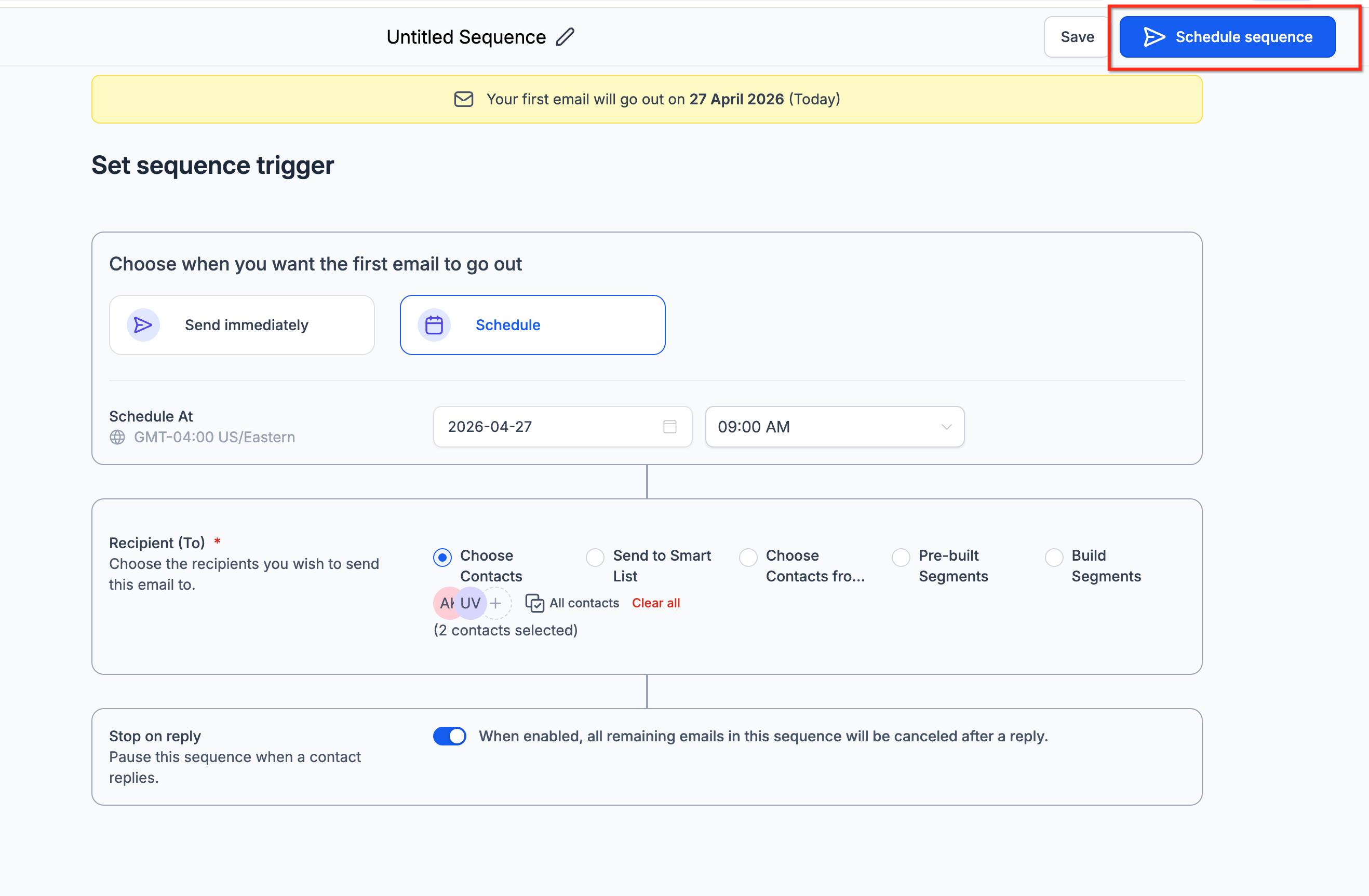Click the pencil icon to rename sequence
Screen dimensions: 1369x896
click(565, 37)
